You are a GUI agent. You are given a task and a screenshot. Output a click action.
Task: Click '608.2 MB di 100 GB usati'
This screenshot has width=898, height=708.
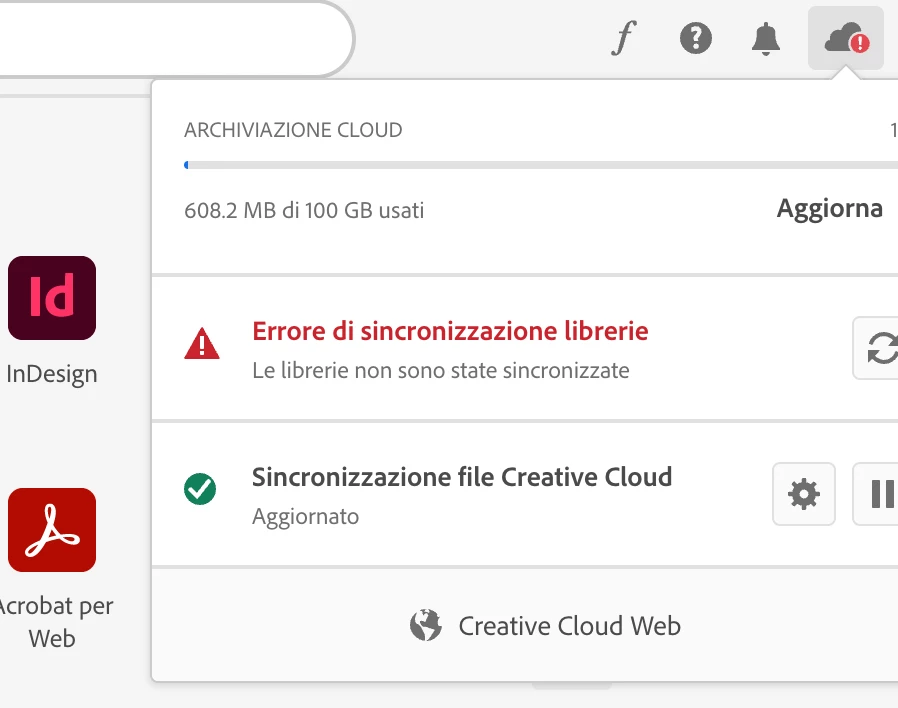pyautogui.click(x=304, y=211)
